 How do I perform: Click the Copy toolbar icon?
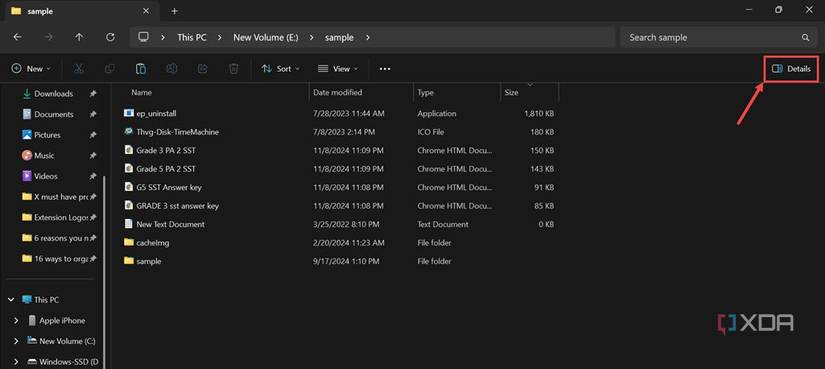point(109,68)
